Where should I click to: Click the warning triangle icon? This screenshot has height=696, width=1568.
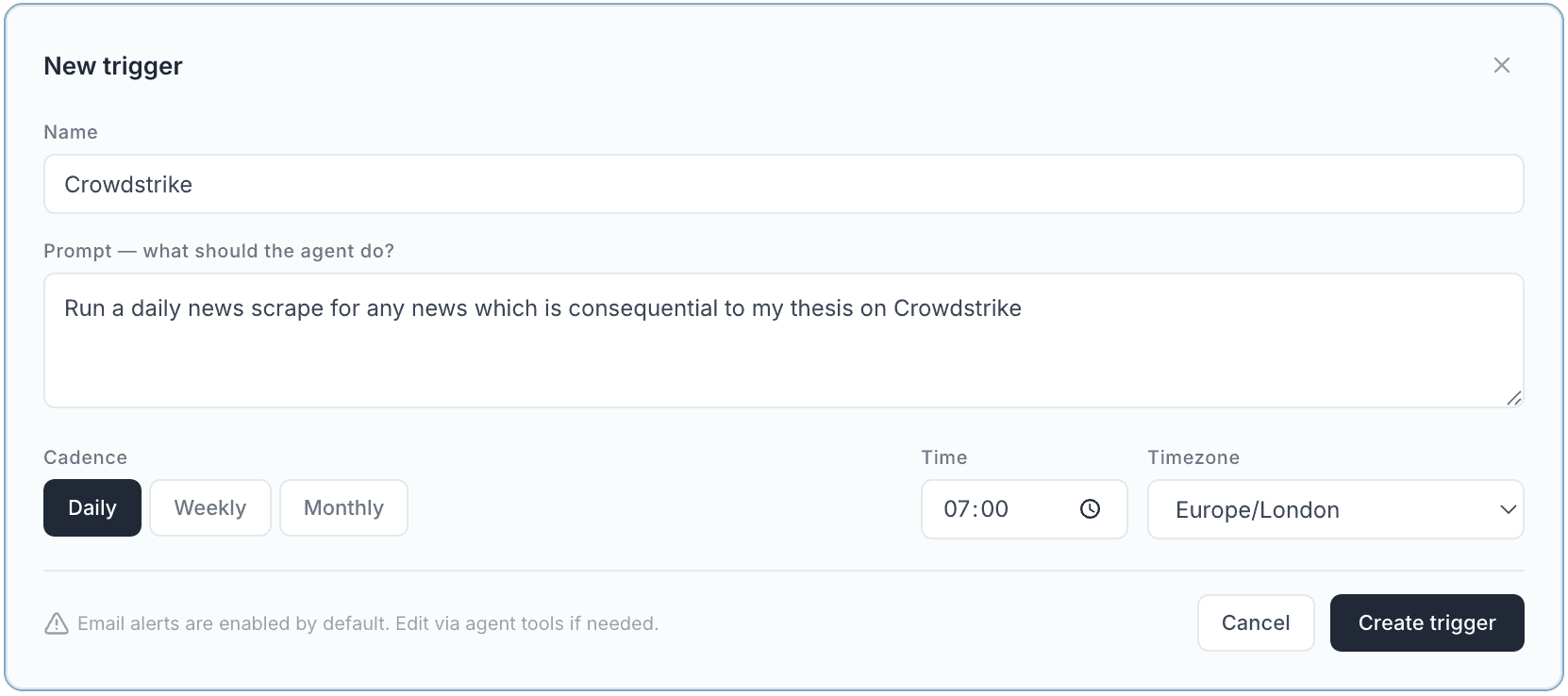pyautogui.click(x=57, y=623)
